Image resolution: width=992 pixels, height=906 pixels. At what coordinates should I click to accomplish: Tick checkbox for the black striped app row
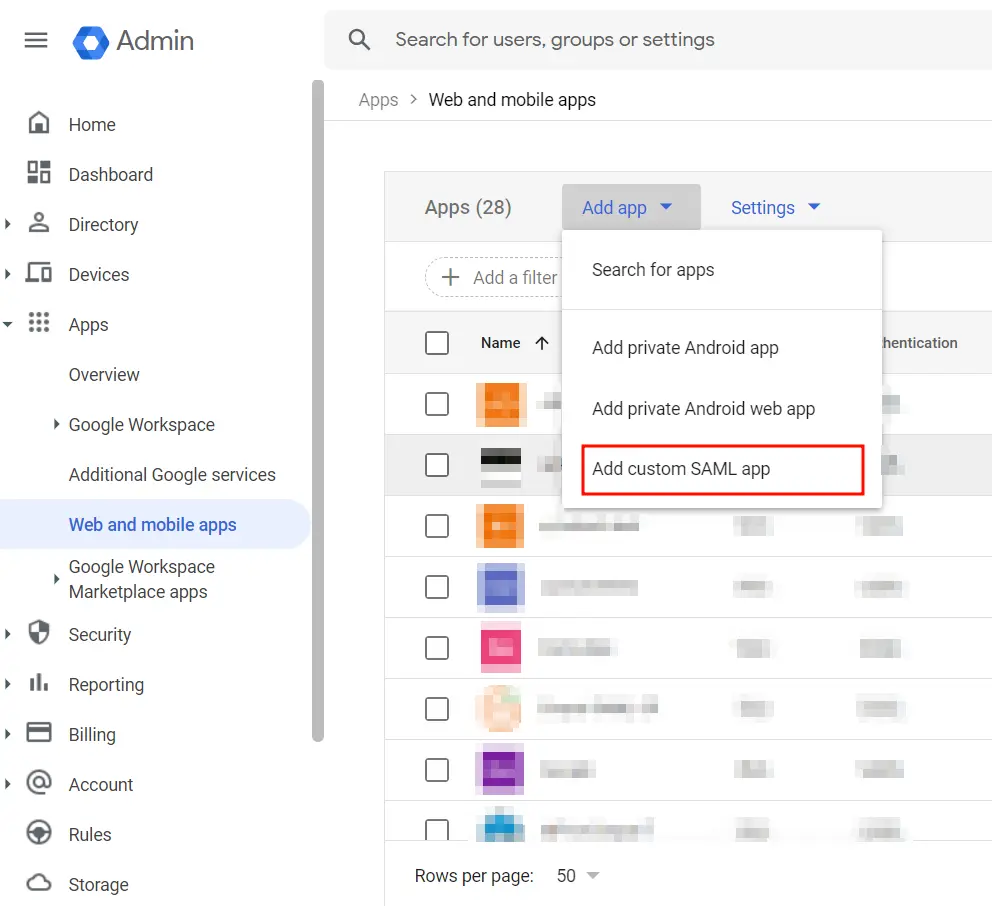pyautogui.click(x=437, y=465)
